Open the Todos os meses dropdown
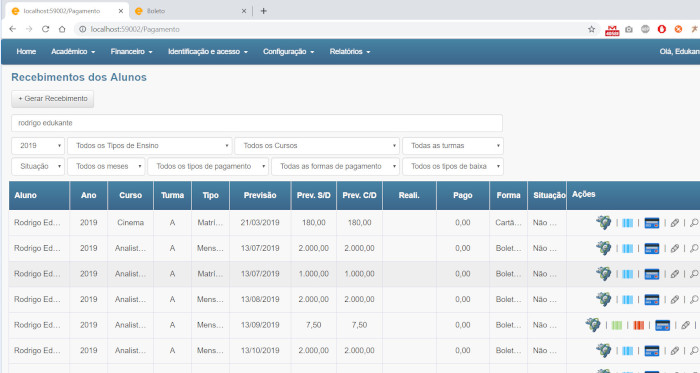Screen dimensions: 700x373 106,166
